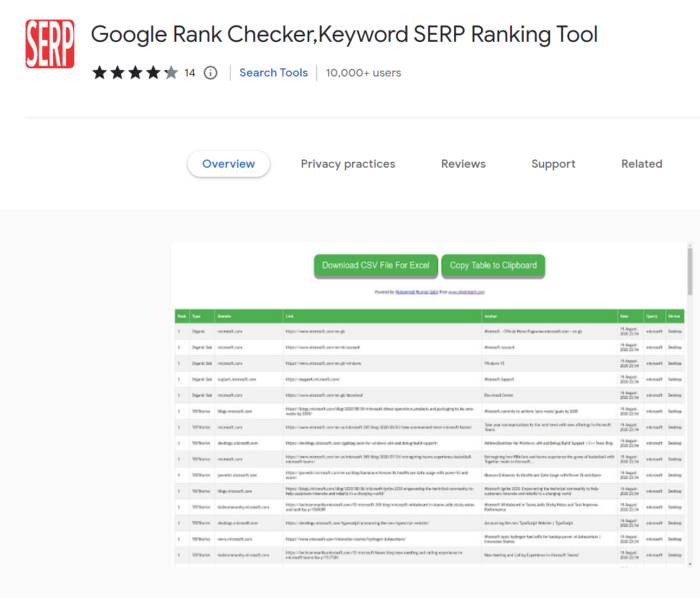Click the Anchor column header
Viewport: 700px width, 598px height.
[x=489, y=315]
